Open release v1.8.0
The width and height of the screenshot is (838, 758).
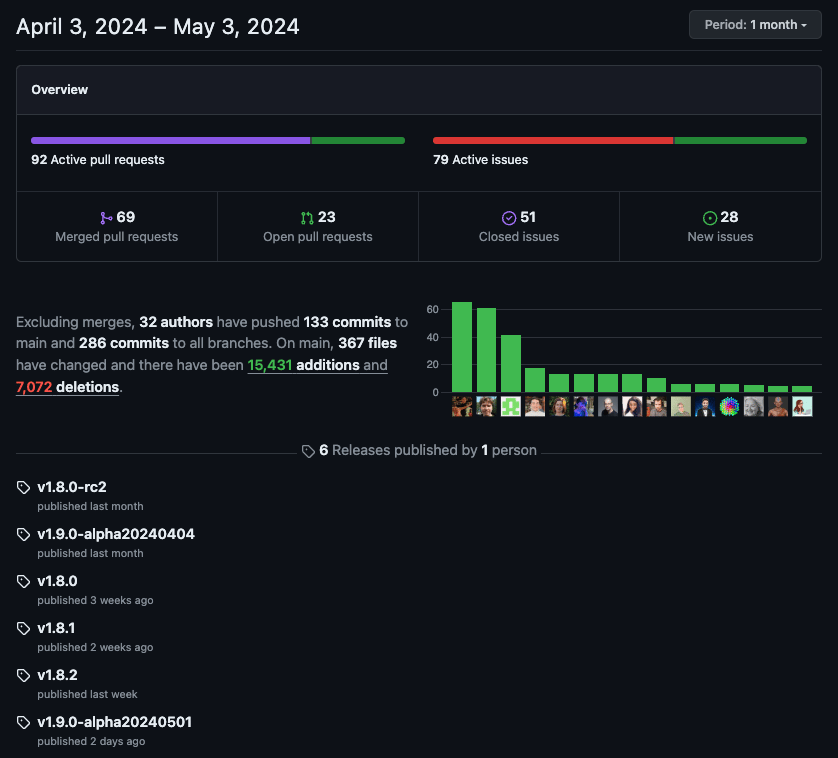pyautogui.click(x=57, y=581)
